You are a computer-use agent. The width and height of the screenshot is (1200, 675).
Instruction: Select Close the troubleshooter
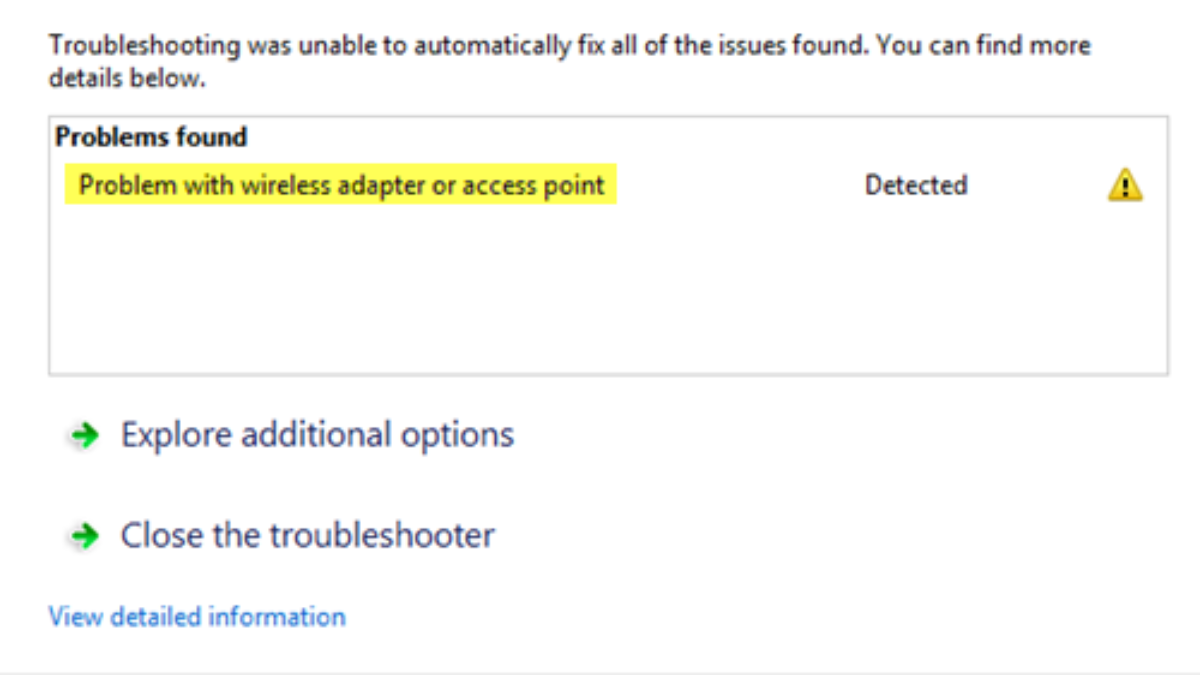pos(307,535)
